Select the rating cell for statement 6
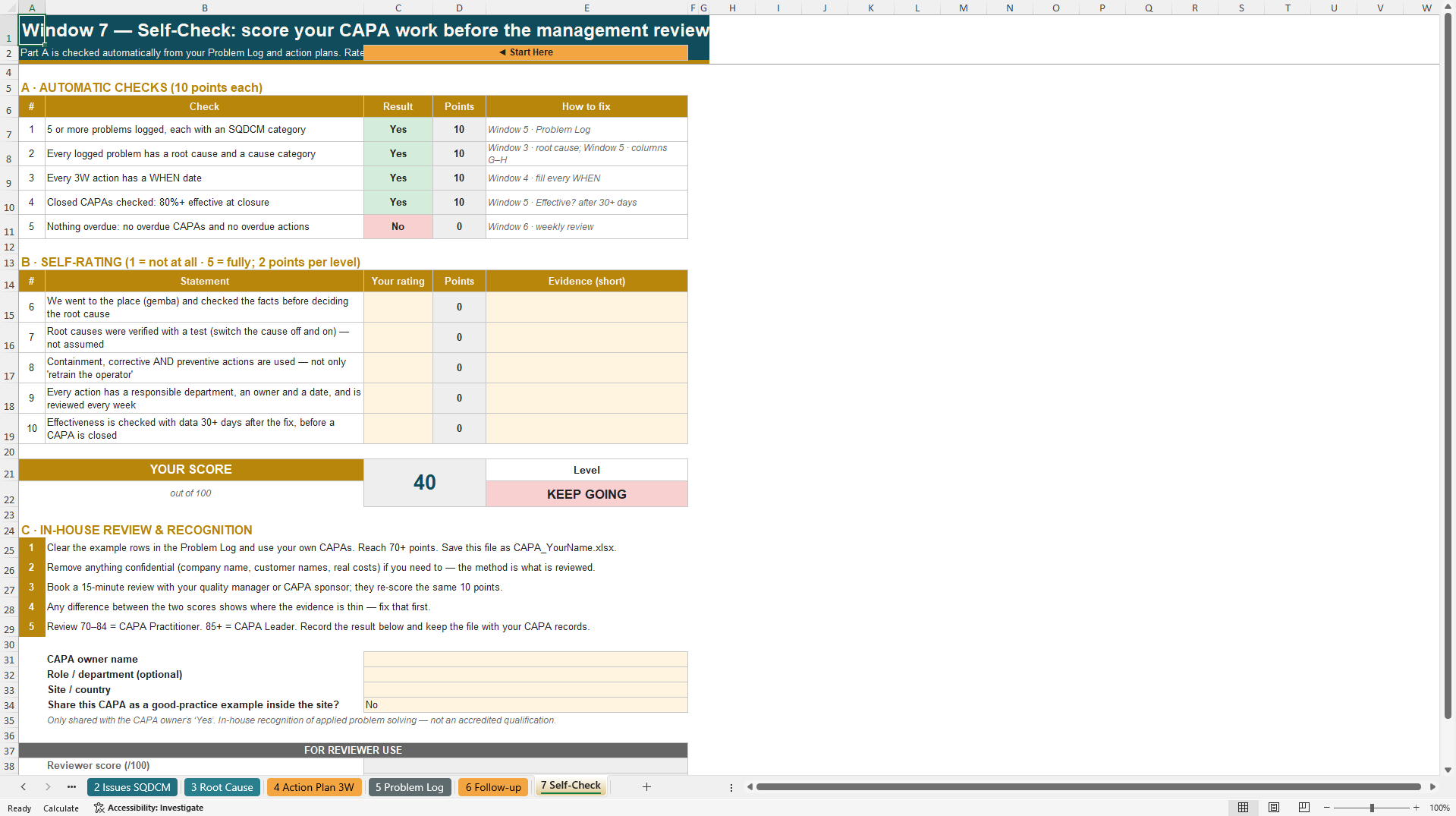1456x816 pixels. point(398,307)
